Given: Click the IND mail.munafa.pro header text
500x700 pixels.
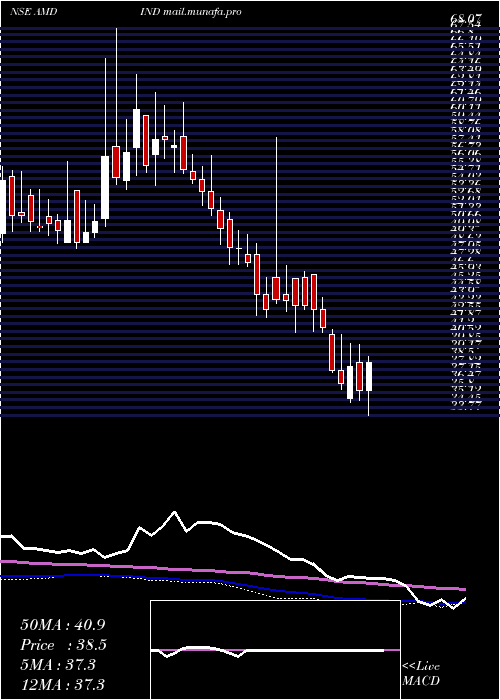Looking at the screenshot, I should 192,12.
